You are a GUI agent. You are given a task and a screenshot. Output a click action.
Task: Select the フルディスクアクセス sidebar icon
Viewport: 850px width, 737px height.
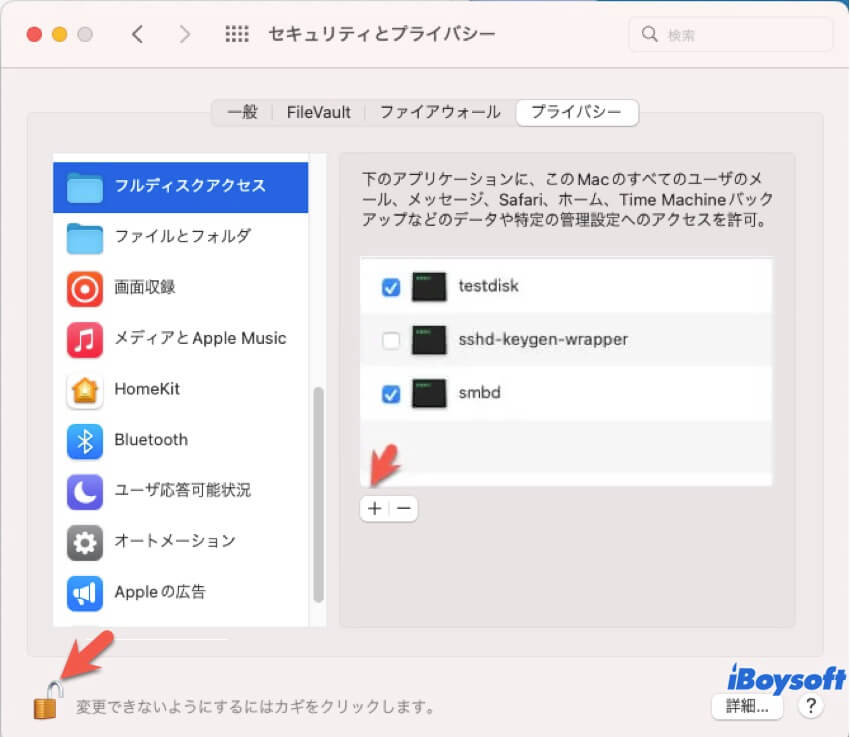(84, 185)
